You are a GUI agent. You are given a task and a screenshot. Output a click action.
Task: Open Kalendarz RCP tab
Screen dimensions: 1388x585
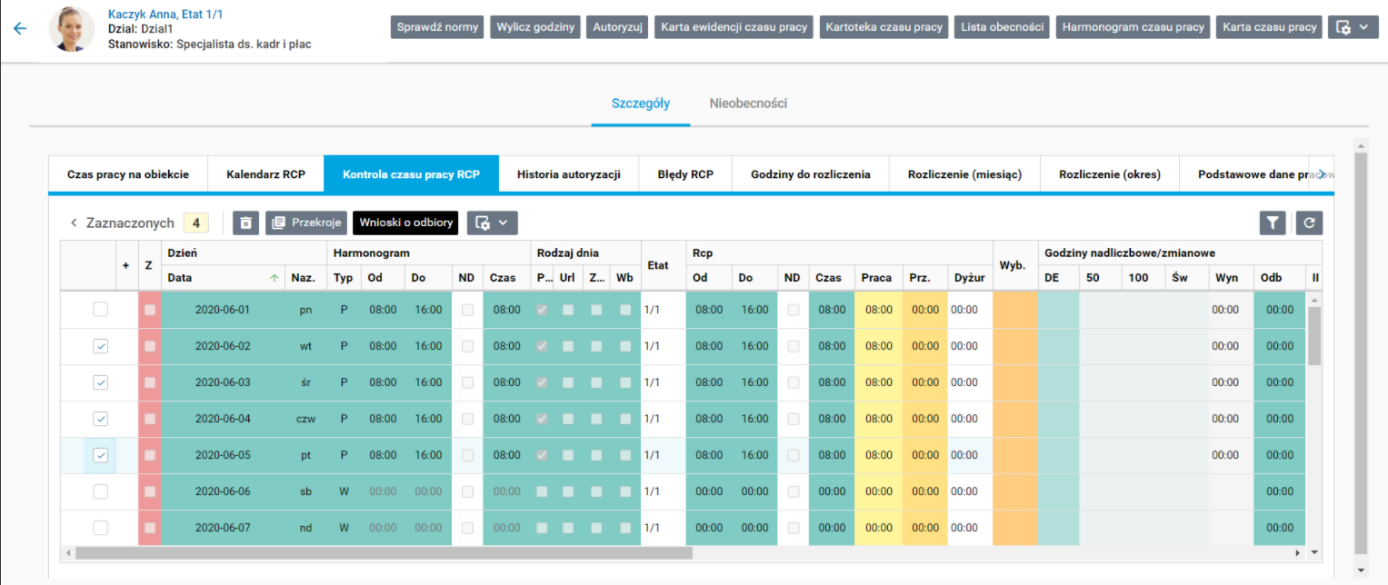(x=266, y=174)
